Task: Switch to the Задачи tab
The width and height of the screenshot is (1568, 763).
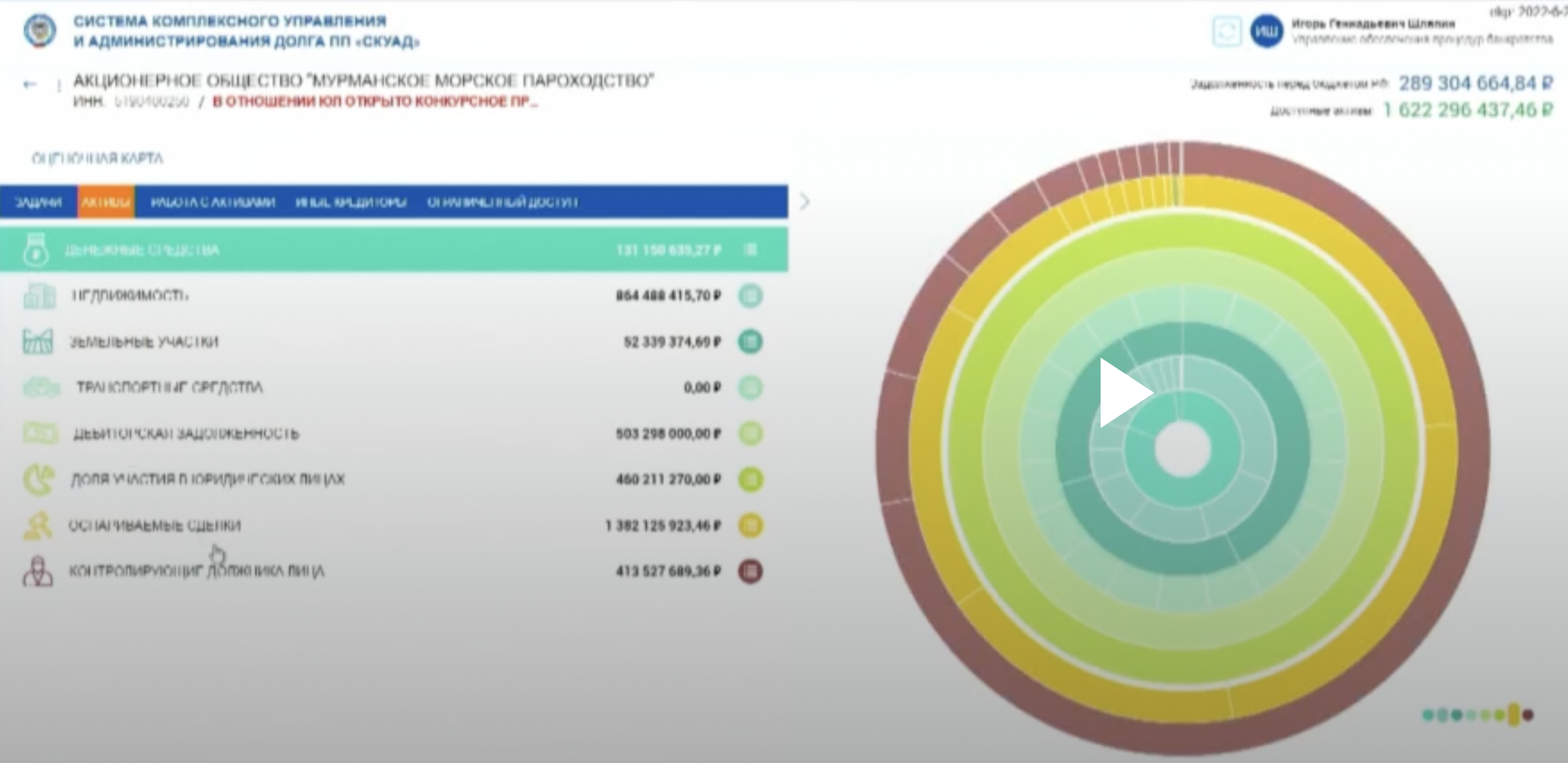Action: pos(38,202)
